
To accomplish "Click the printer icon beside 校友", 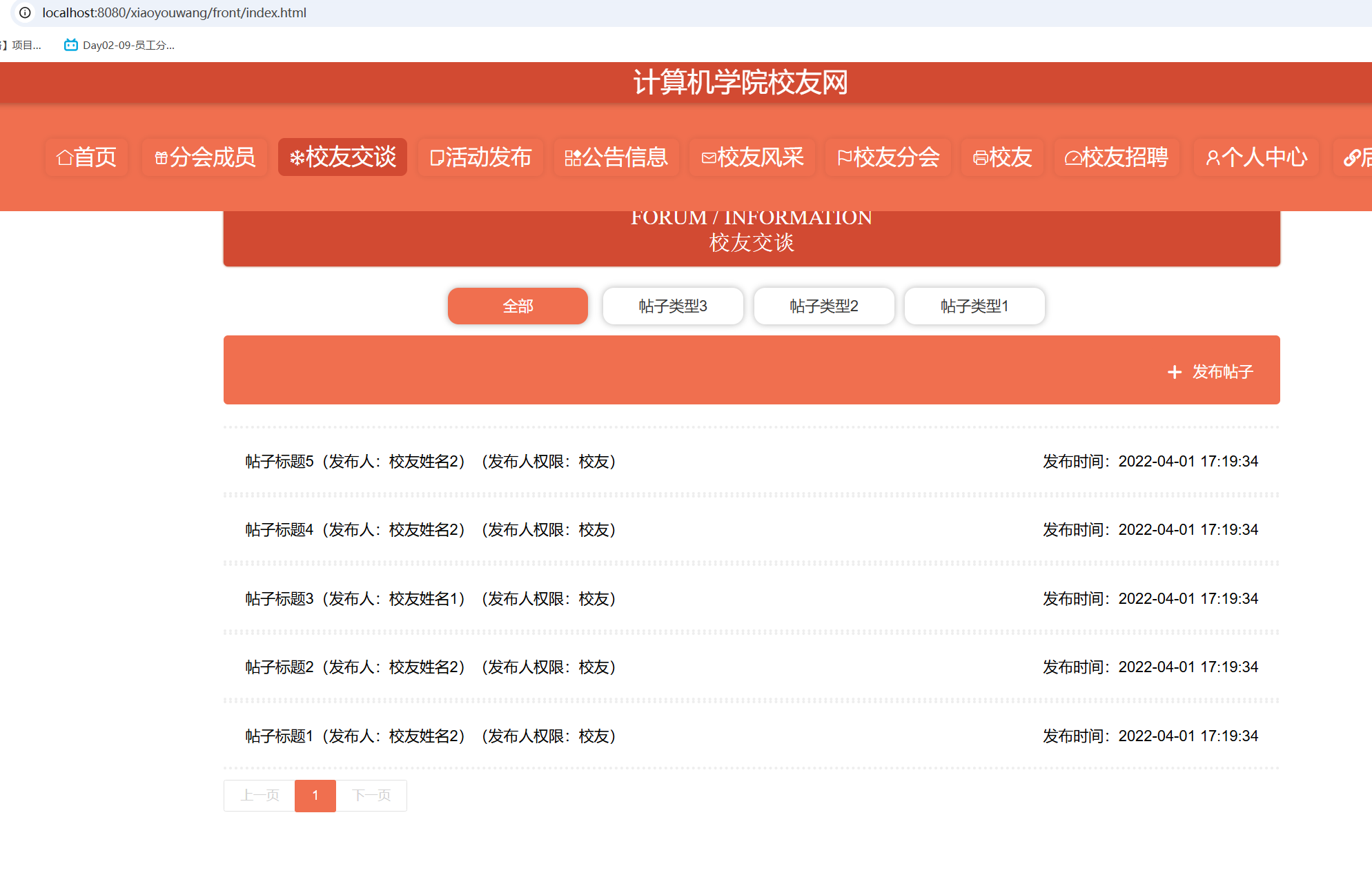I will click(980, 158).
